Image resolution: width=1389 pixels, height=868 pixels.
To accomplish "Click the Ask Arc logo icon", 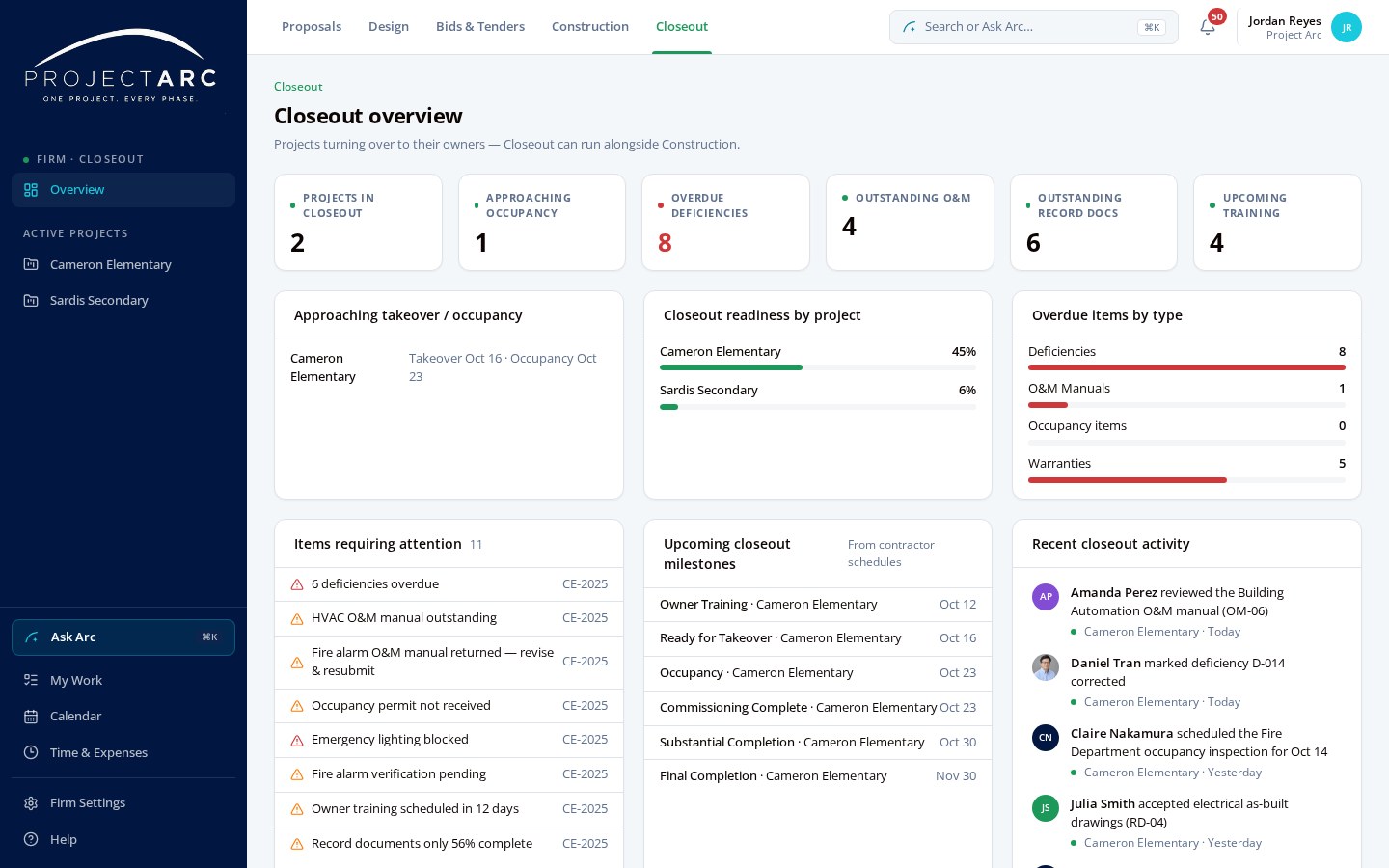I will tap(32, 637).
